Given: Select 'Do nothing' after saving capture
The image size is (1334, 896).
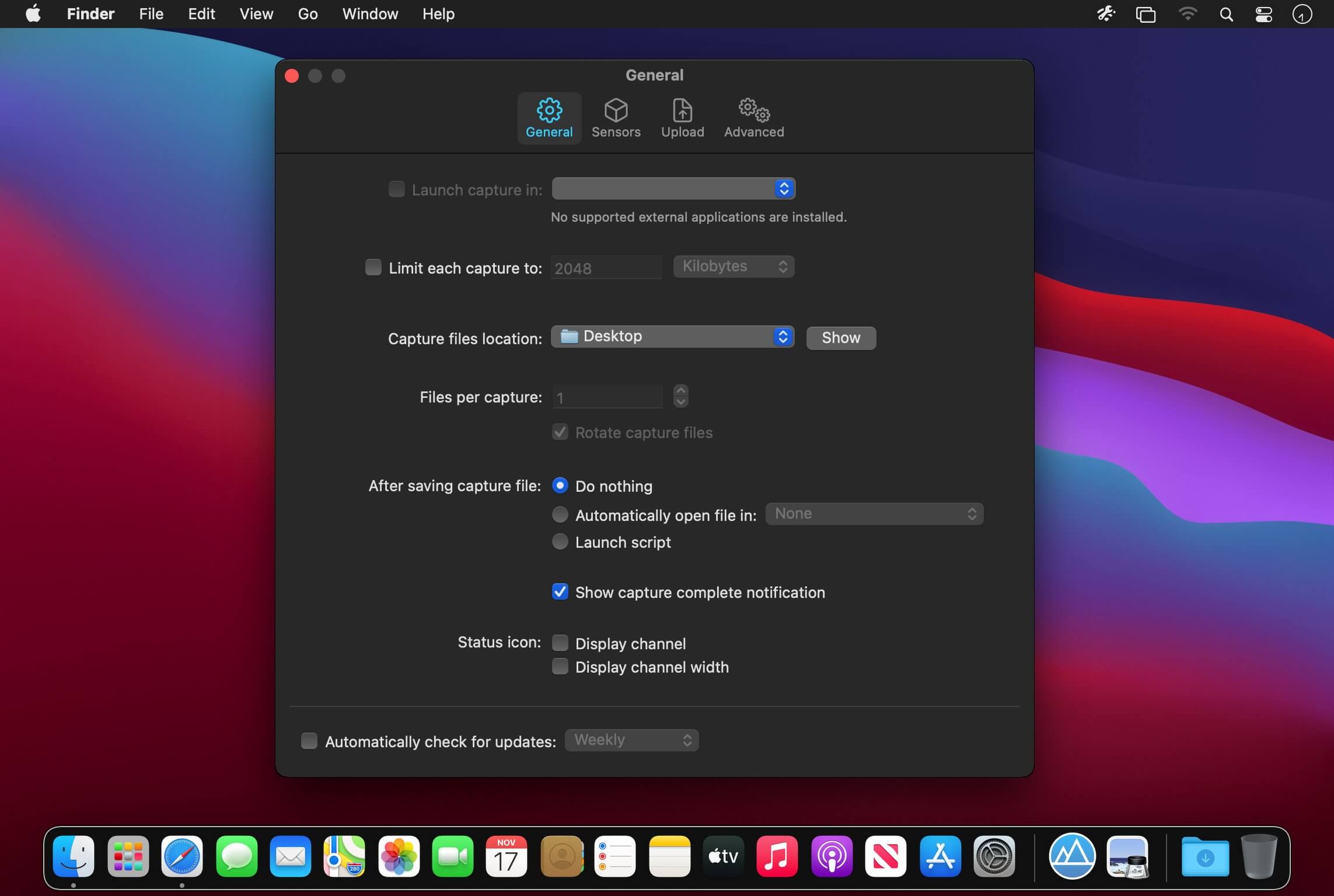Looking at the screenshot, I should click(559, 486).
